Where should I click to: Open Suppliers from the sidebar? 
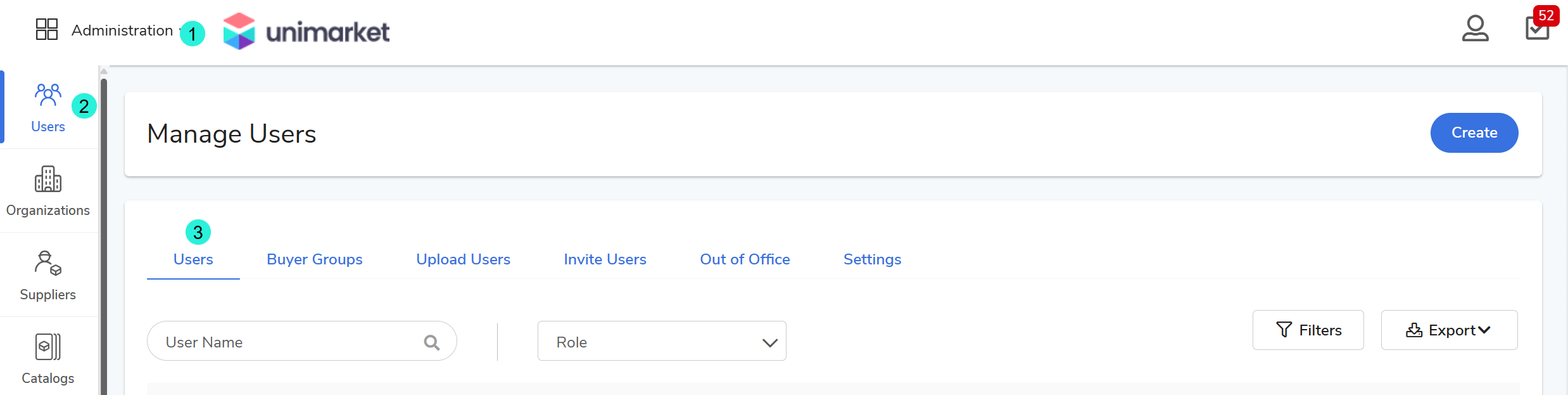(48, 276)
